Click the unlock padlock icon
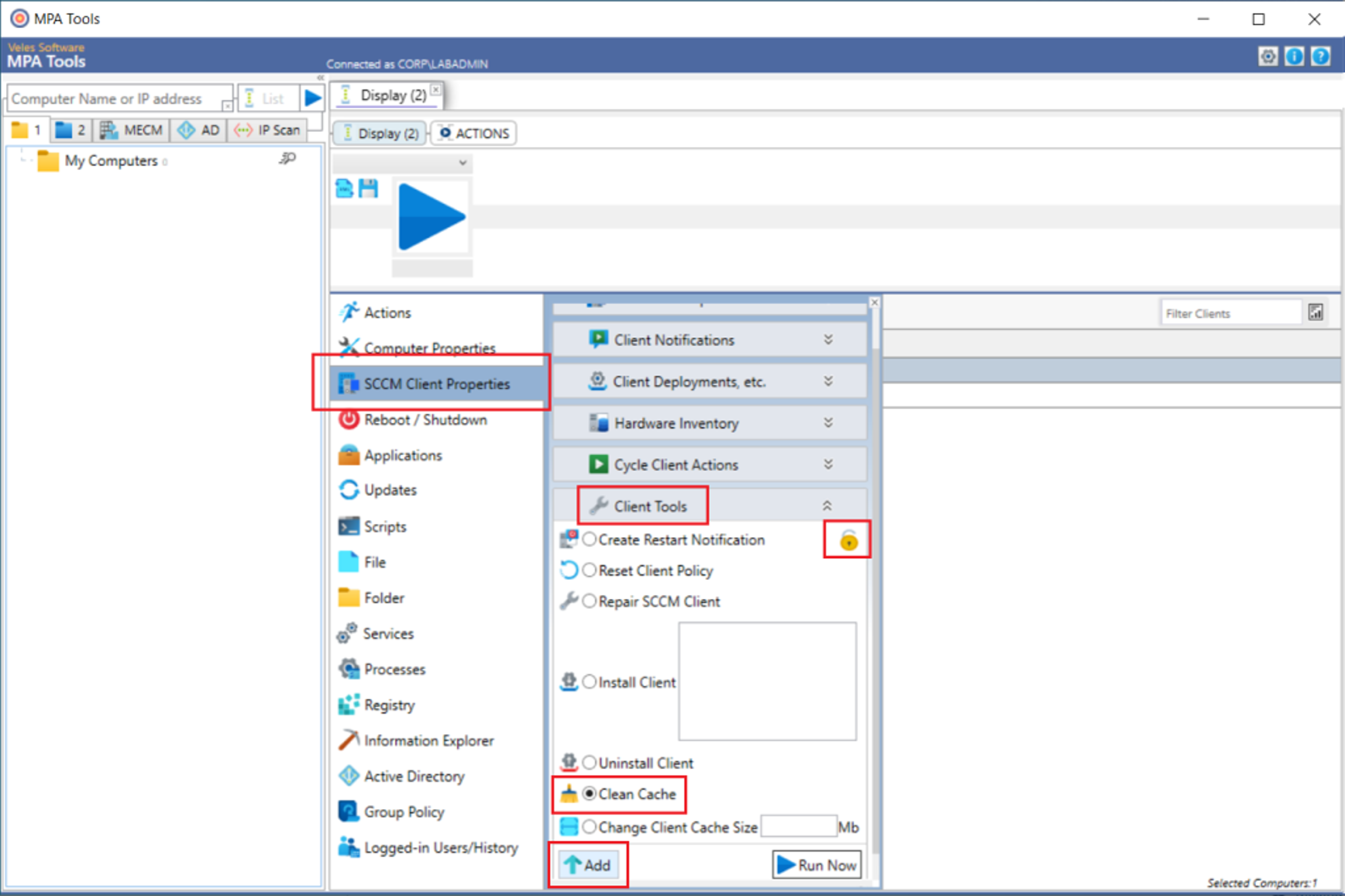 tap(848, 540)
